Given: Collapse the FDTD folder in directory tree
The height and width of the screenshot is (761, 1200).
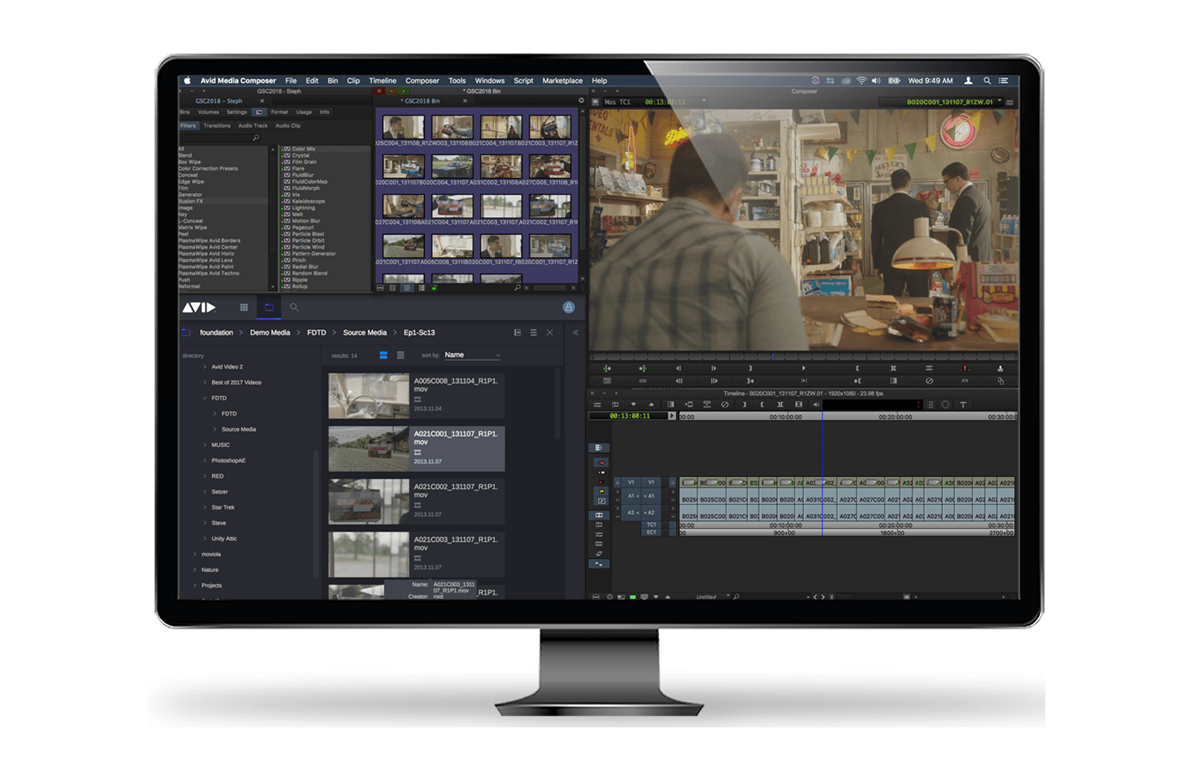Looking at the screenshot, I should 205,398.
